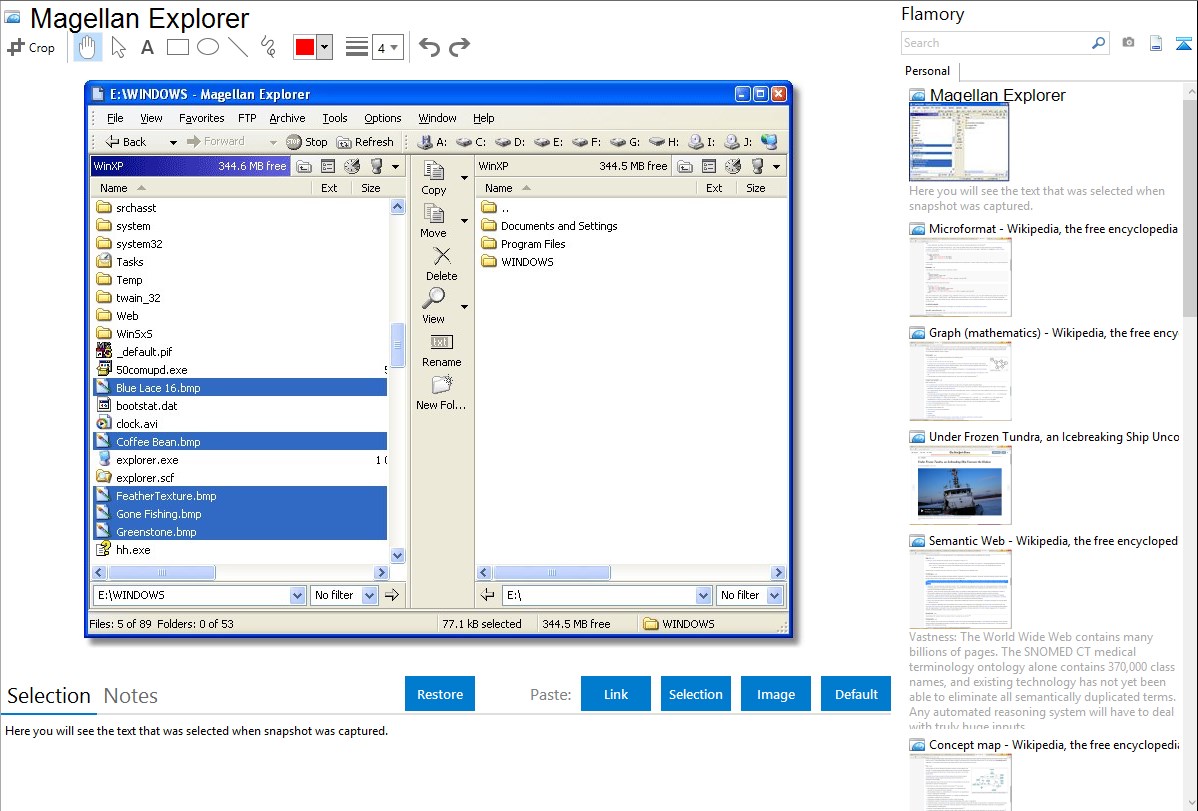Click the document icon beside the camera
Screen dimensions: 1198x811
tap(1156, 44)
